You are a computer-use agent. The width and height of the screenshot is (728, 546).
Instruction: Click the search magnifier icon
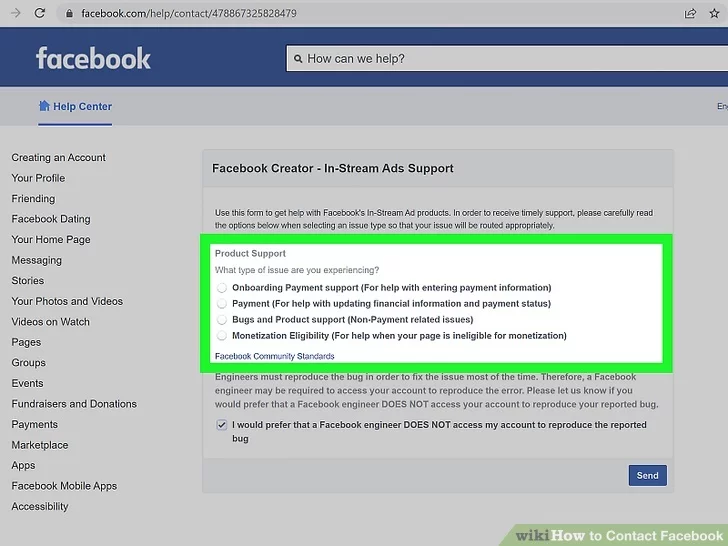[298, 59]
